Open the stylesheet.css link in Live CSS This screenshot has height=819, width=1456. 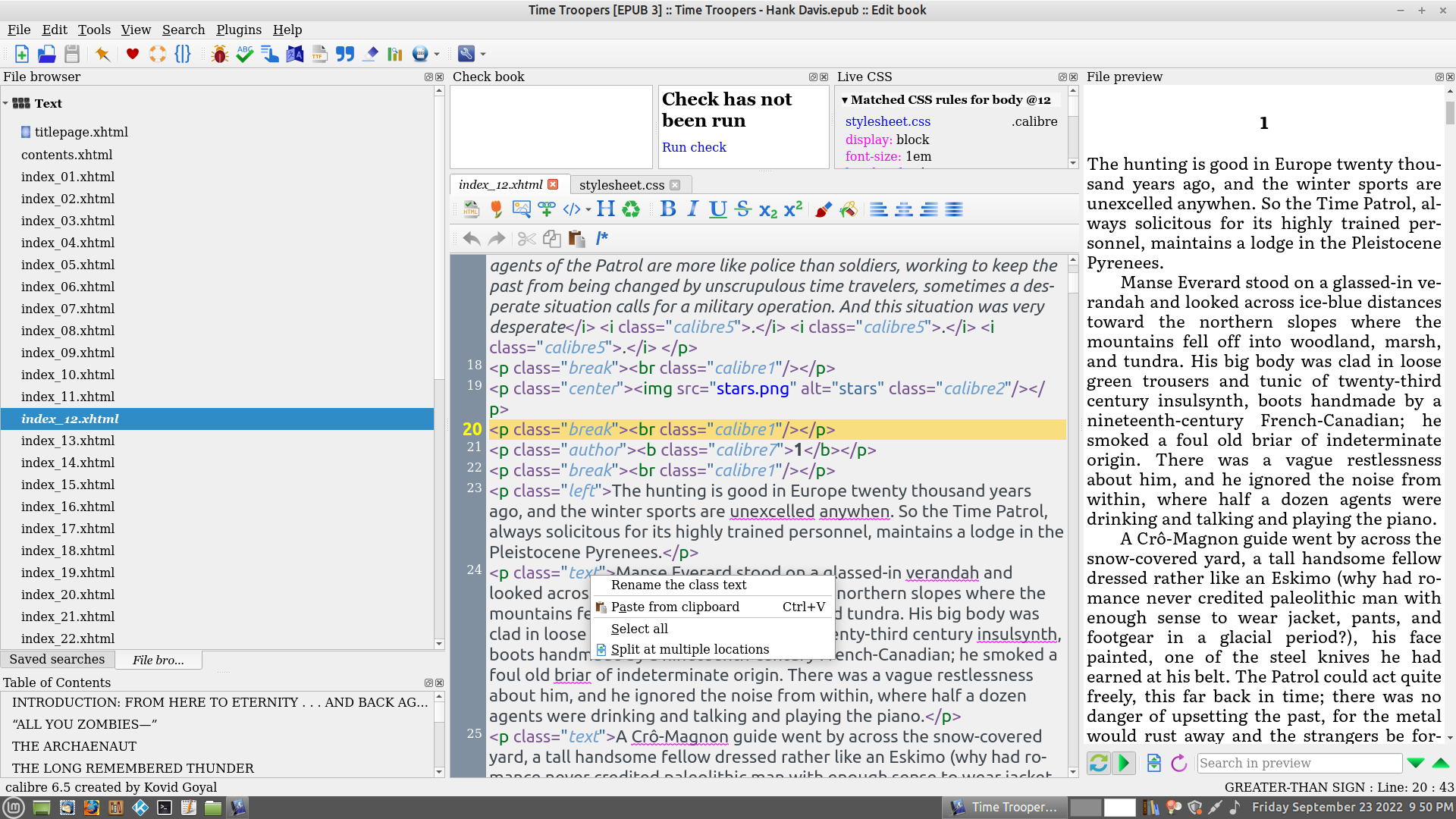coord(887,121)
